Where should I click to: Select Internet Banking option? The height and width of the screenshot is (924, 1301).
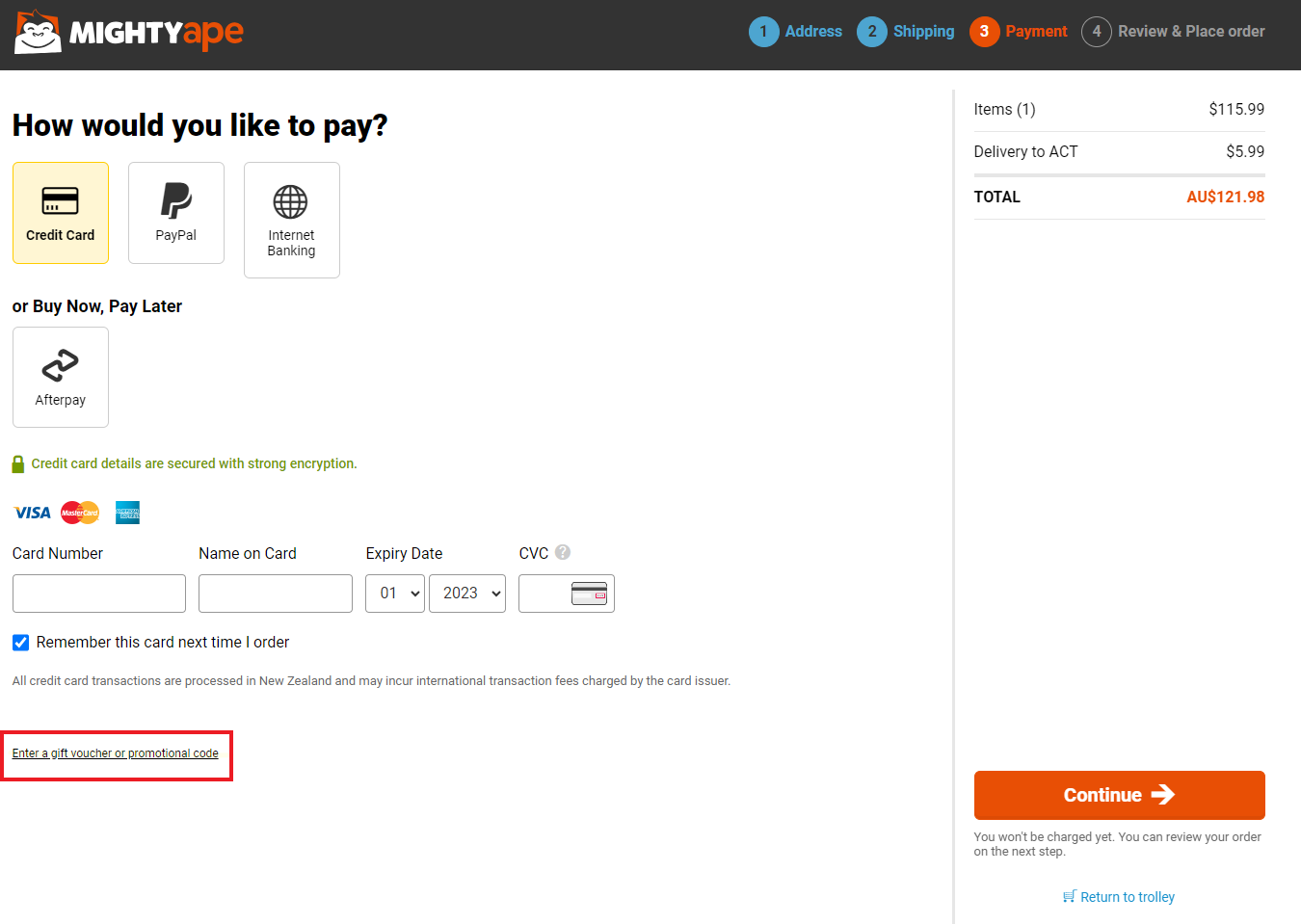click(x=292, y=220)
